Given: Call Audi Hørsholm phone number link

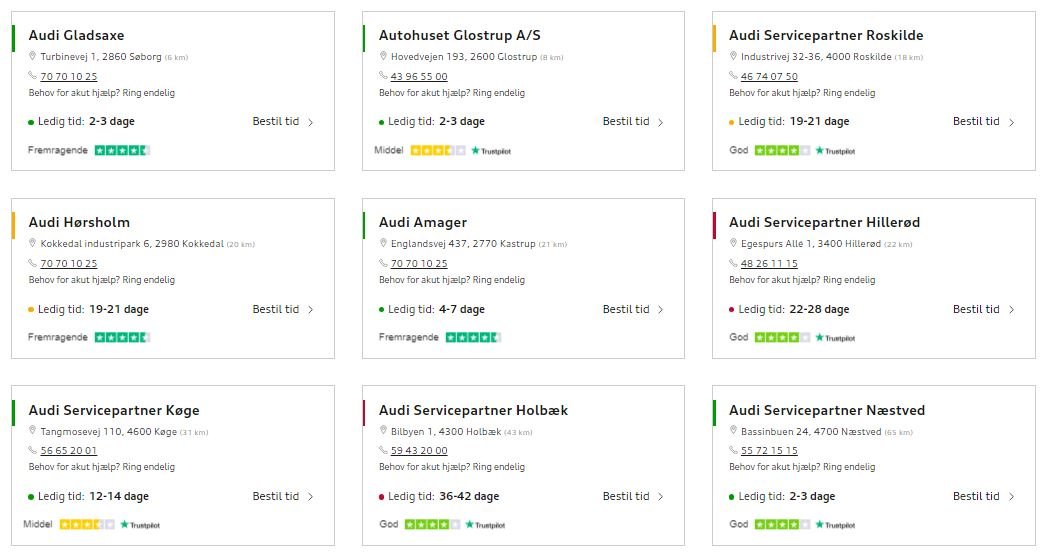Looking at the screenshot, I should pyautogui.click(x=69, y=264).
